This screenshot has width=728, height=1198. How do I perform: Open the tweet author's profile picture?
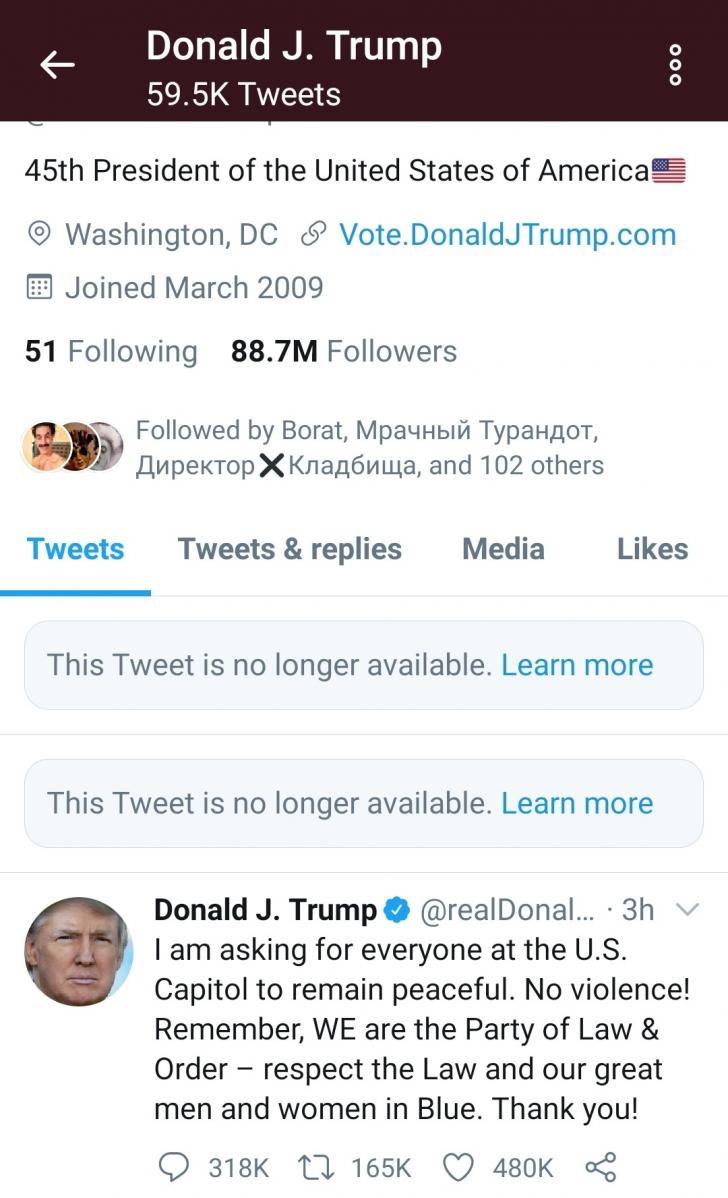(79, 951)
